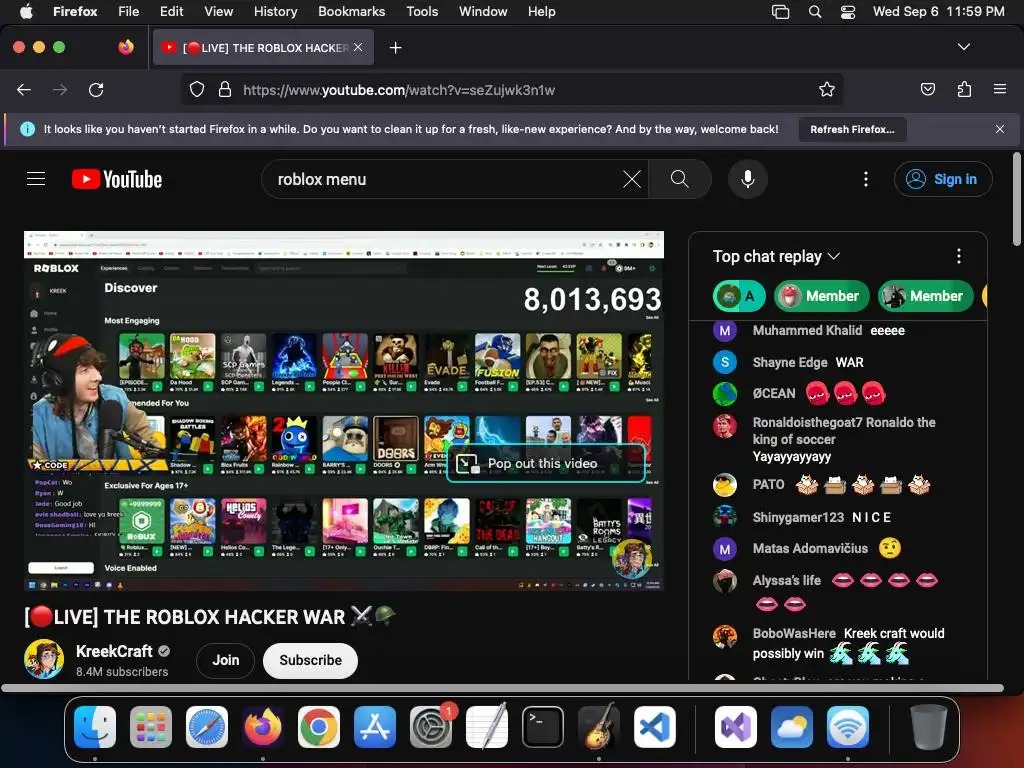Open the Trash in the Dock
Viewport: 1024px width, 768px height.
tap(929, 727)
